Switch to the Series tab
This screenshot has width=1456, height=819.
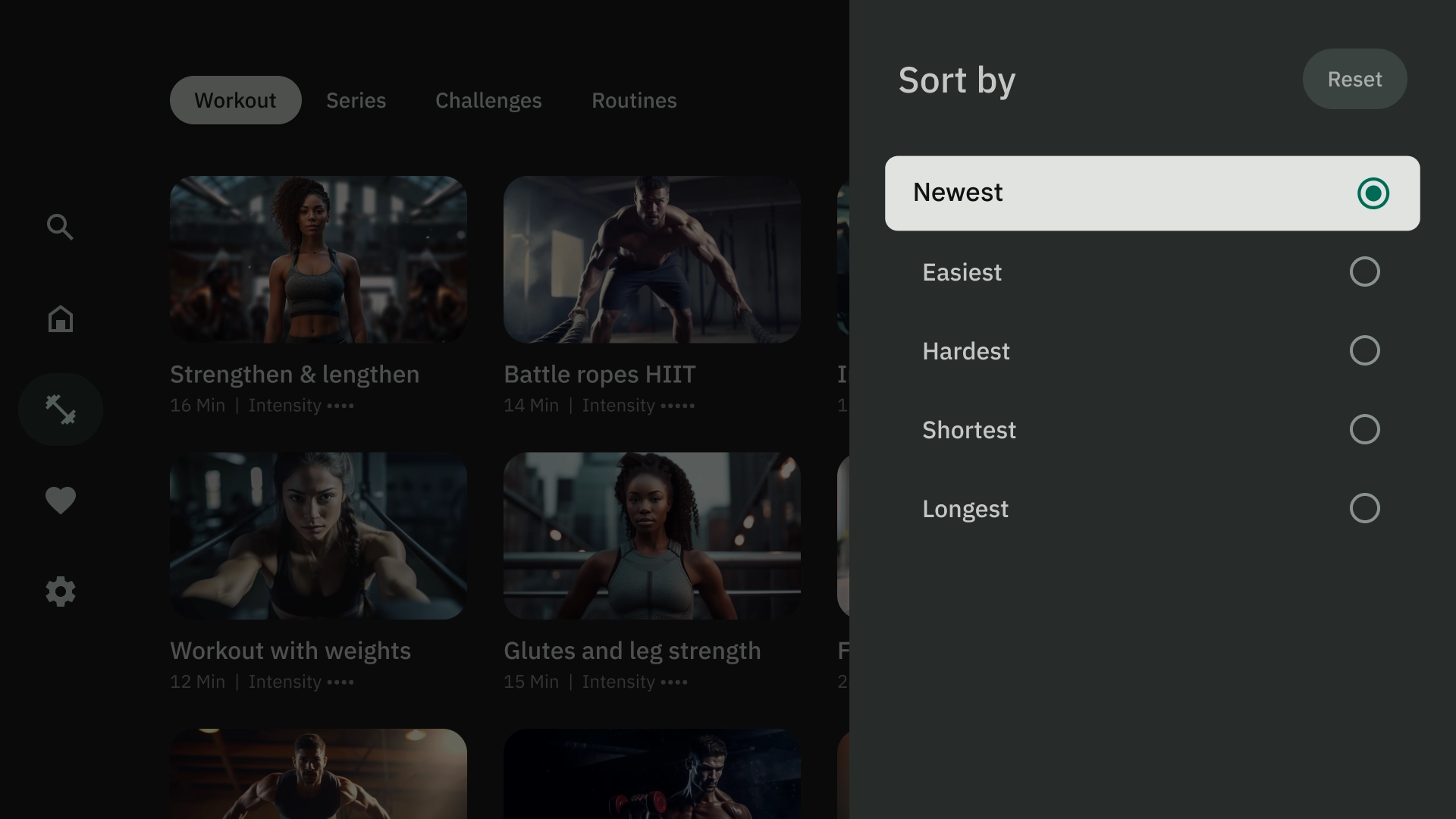356,100
